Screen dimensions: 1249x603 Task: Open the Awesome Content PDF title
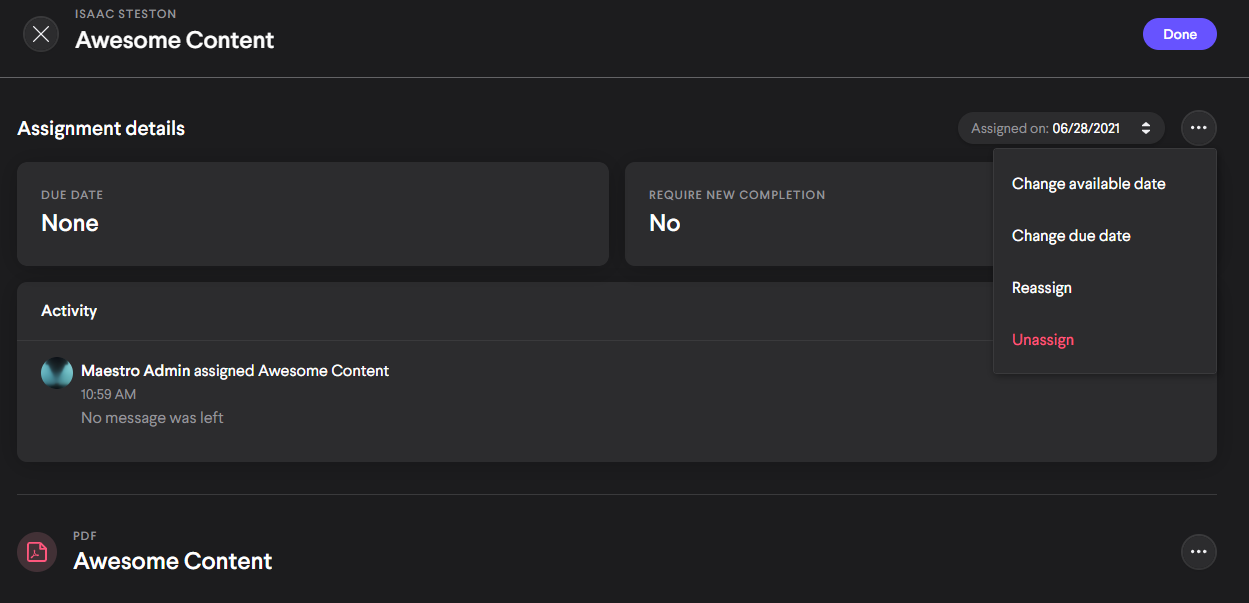173,561
